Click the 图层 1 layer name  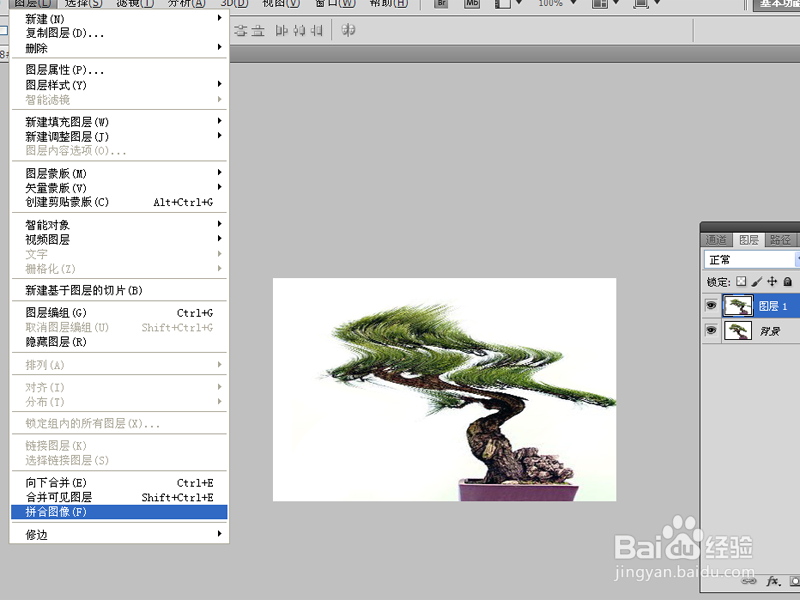click(x=772, y=306)
